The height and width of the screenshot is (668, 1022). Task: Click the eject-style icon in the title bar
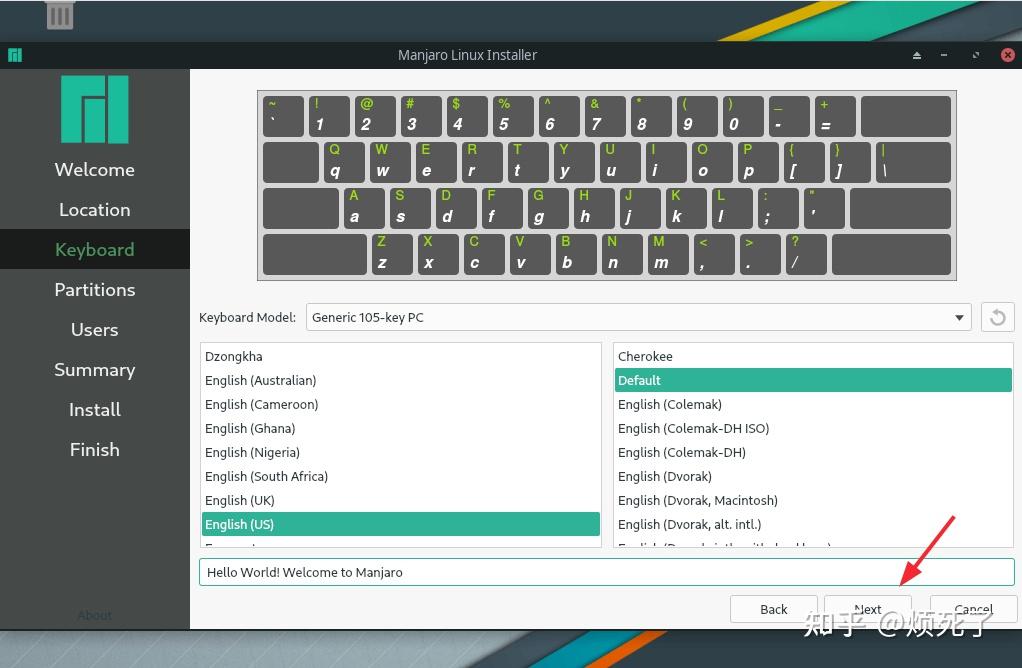click(x=917, y=55)
